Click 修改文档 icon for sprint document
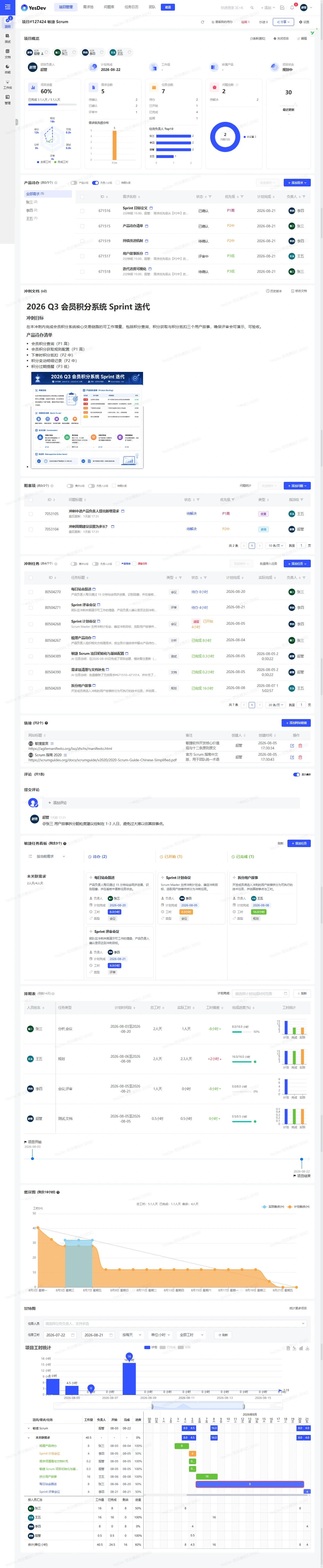Screen dimensions: 323x1568 299,291
